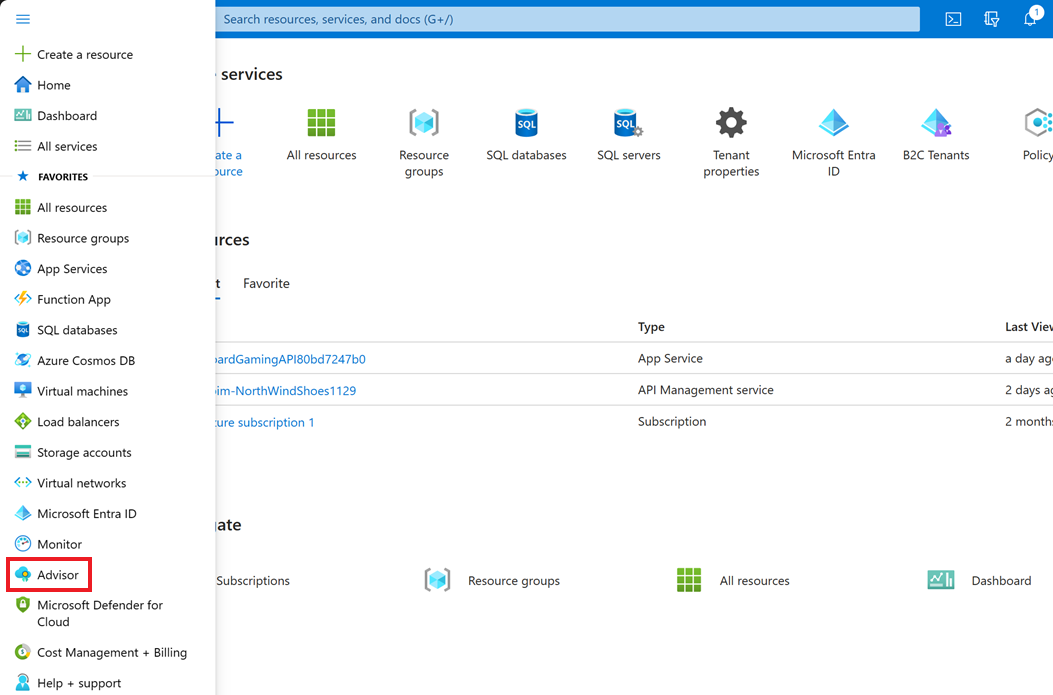This screenshot has height=695, width=1053.
Task: Click the Storage accounts icon
Action: pyautogui.click(x=23, y=452)
